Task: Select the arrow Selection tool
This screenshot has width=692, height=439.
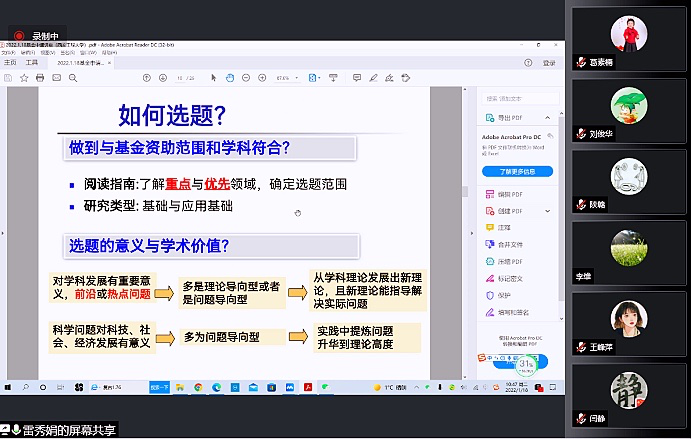Action: pyautogui.click(x=214, y=78)
